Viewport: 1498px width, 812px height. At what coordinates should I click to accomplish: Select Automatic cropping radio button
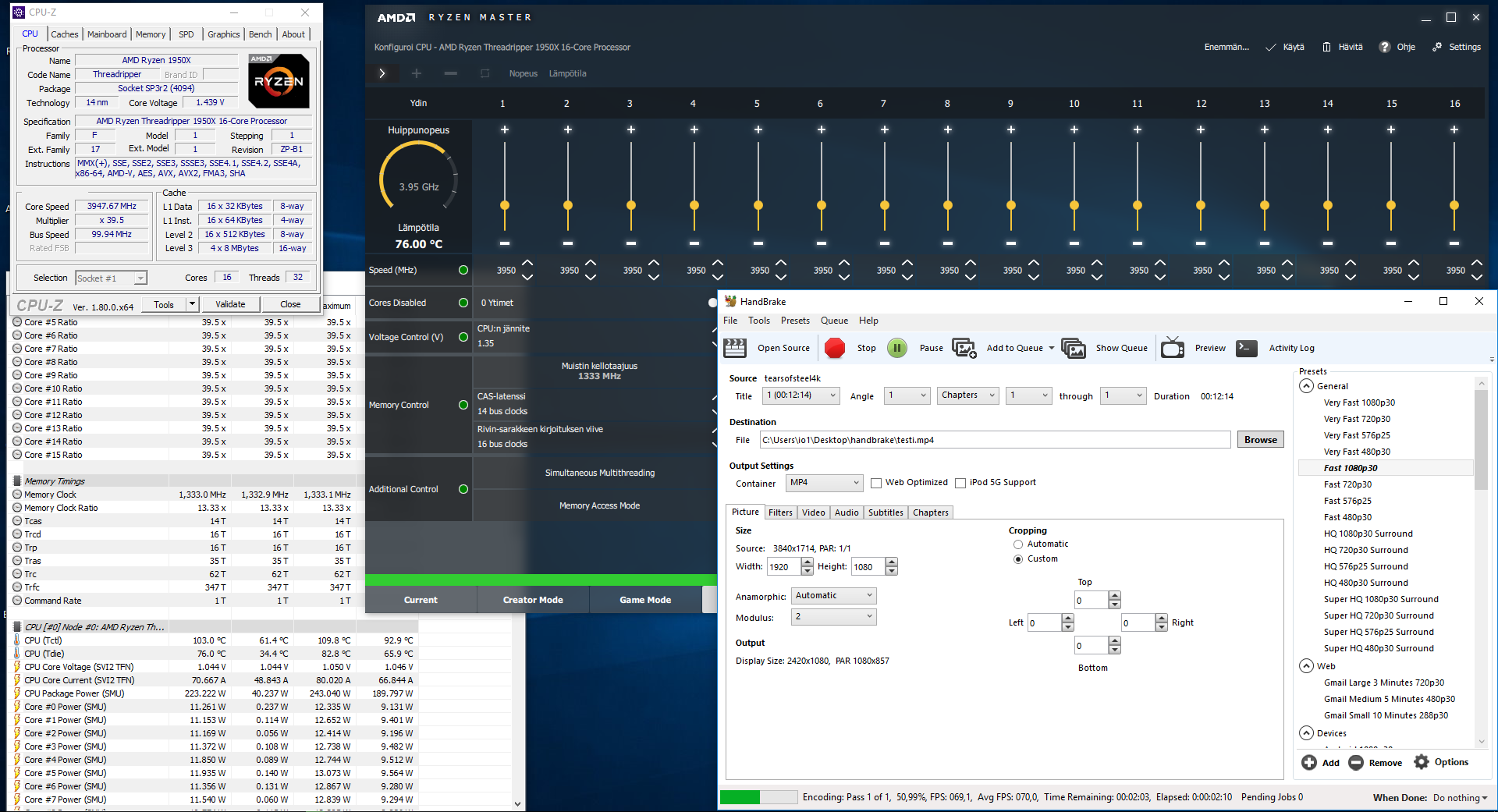pyautogui.click(x=1018, y=544)
